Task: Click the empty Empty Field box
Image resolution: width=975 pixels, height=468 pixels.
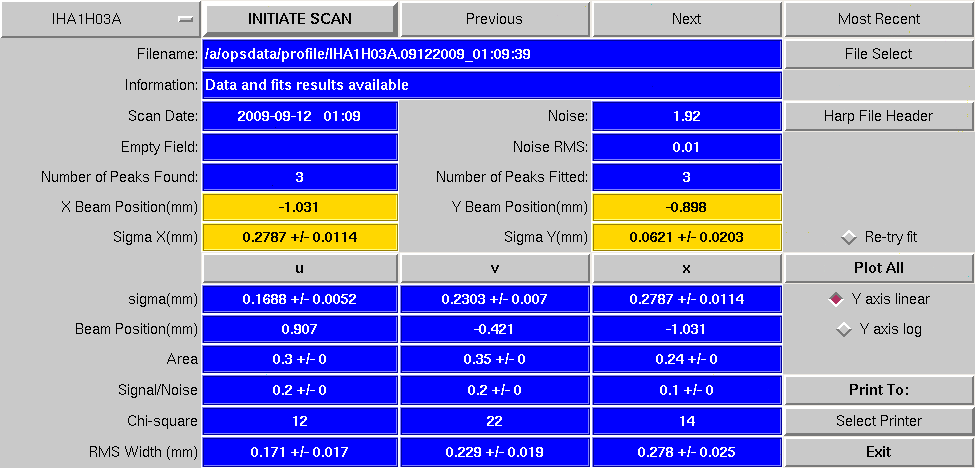Action: tap(300, 147)
